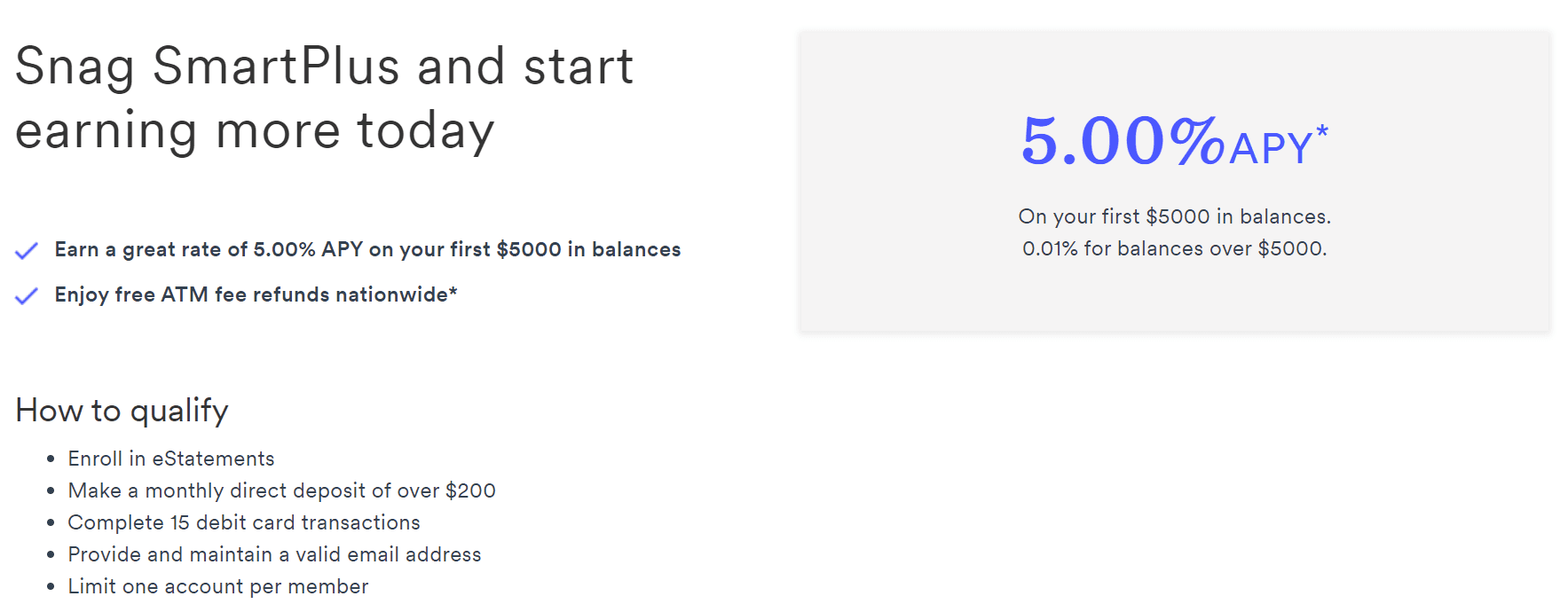
Task: Click 'Enroll in eStatements' requirement
Action: 171,459
